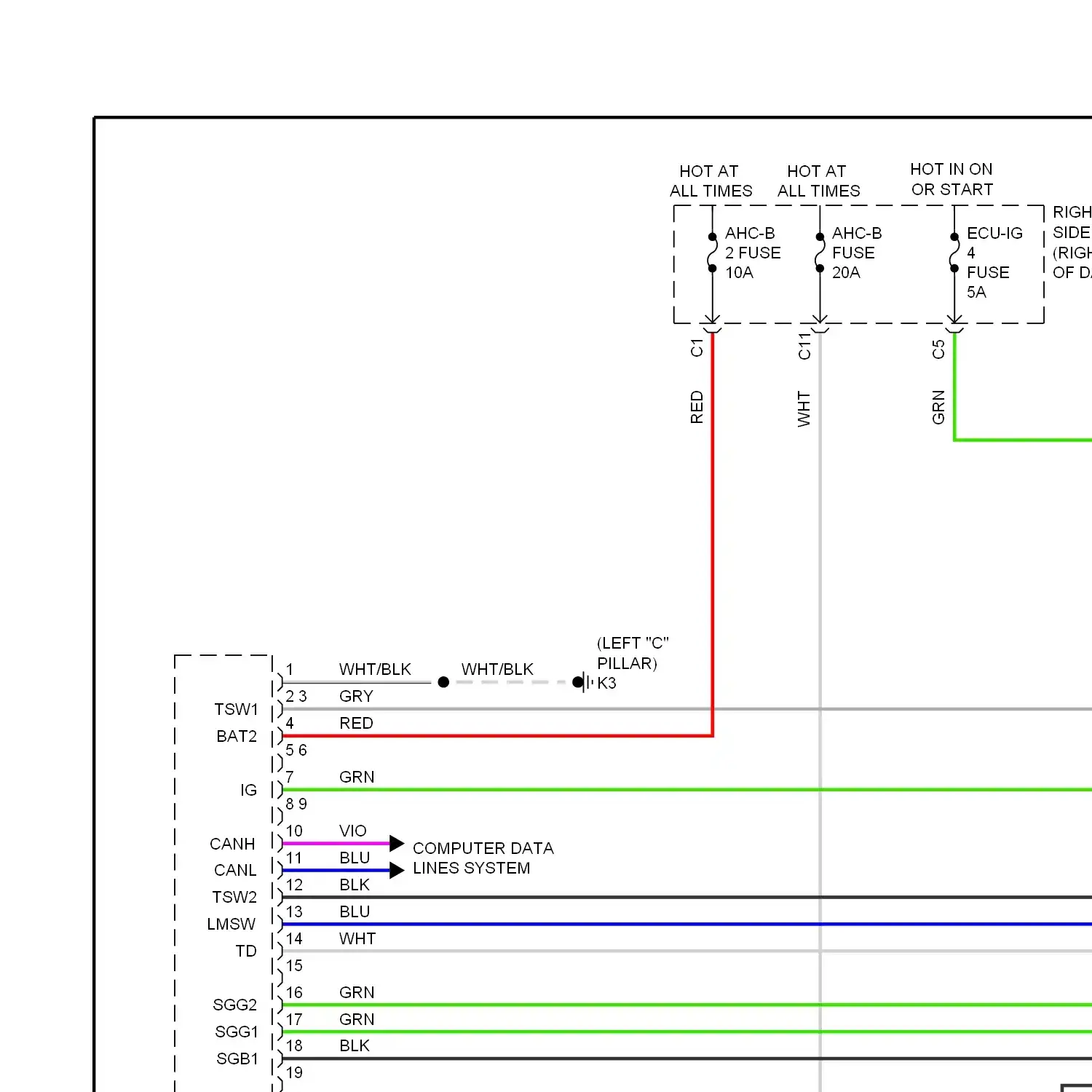Select the vertical "RED" wire label under C1
This screenshot has height=1092, width=1092.
tap(697, 408)
